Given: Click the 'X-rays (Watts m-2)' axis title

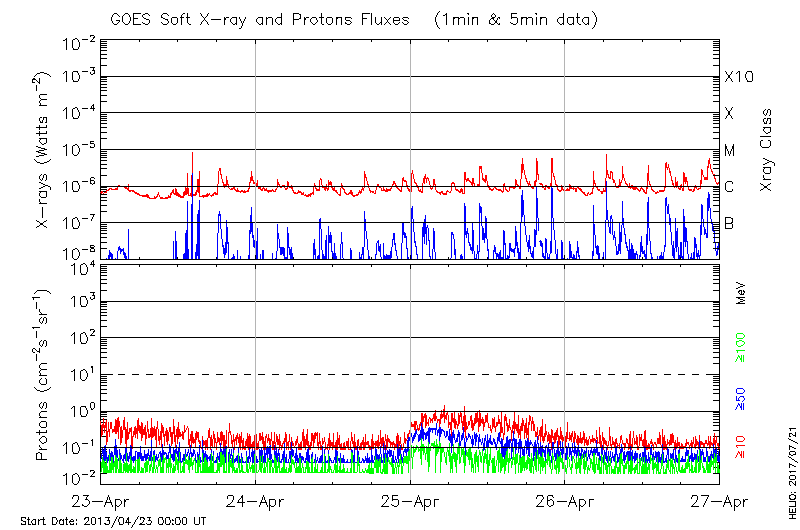Looking at the screenshot, I should pos(43,150).
